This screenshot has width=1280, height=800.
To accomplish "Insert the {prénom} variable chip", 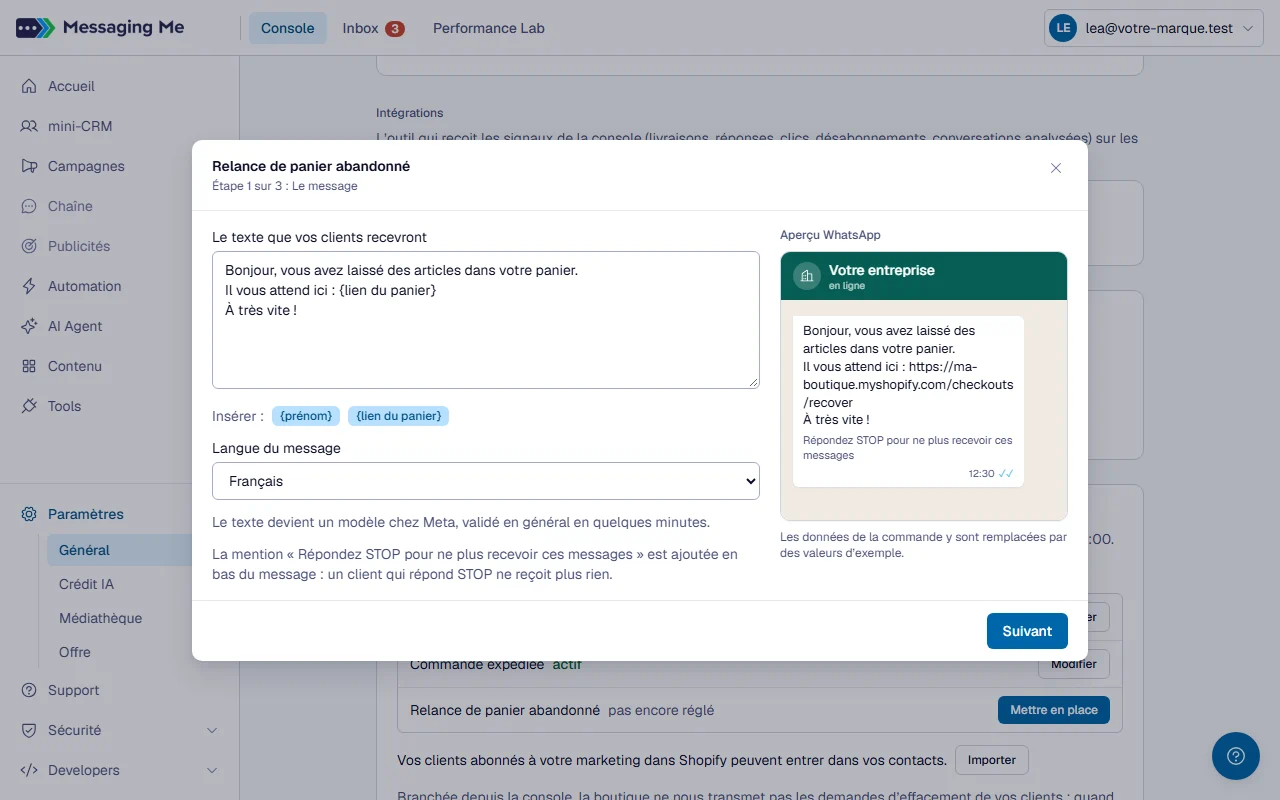I will (306, 415).
